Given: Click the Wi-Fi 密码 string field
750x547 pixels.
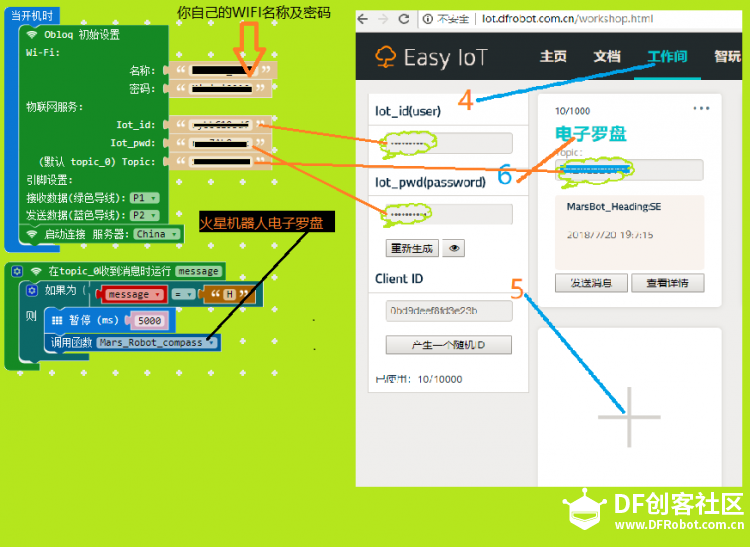Looking at the screenshot, I should (x=221, y=88).
